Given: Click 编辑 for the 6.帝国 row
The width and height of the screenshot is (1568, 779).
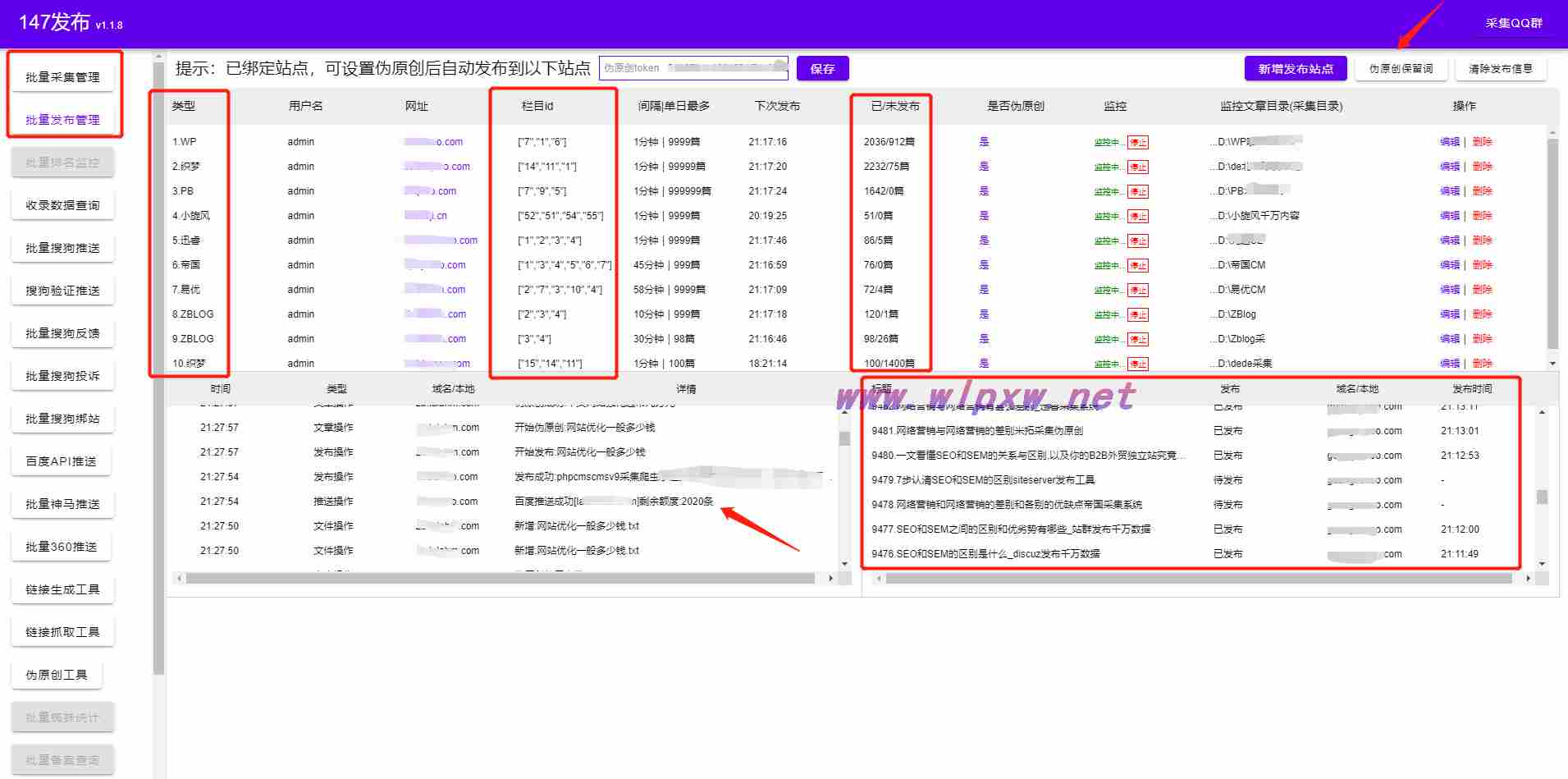Looking at the screenshot, I should coord(1450,265).
